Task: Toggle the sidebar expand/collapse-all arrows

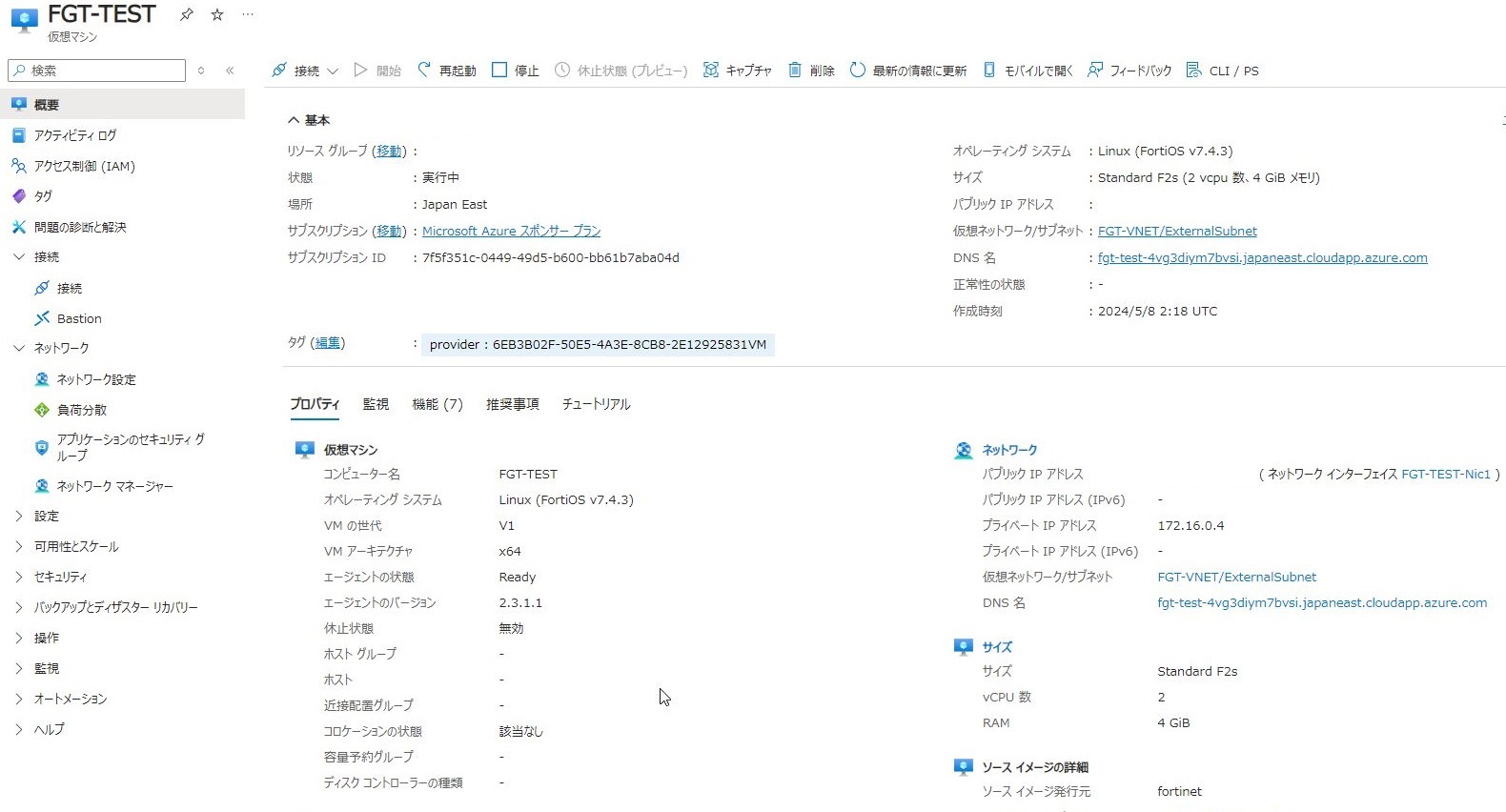Action: click(201, 71)
